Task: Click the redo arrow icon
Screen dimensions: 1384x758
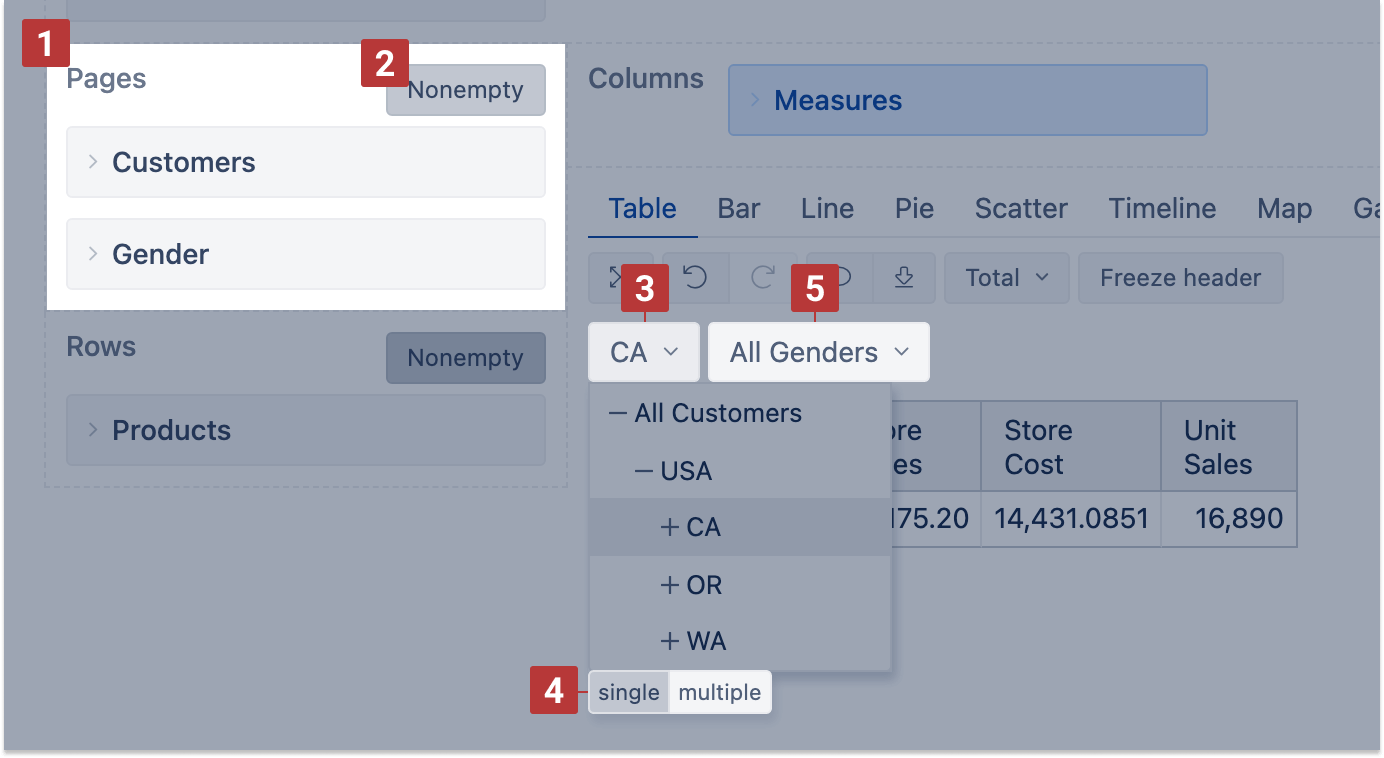Action: [x=763, y=278]
